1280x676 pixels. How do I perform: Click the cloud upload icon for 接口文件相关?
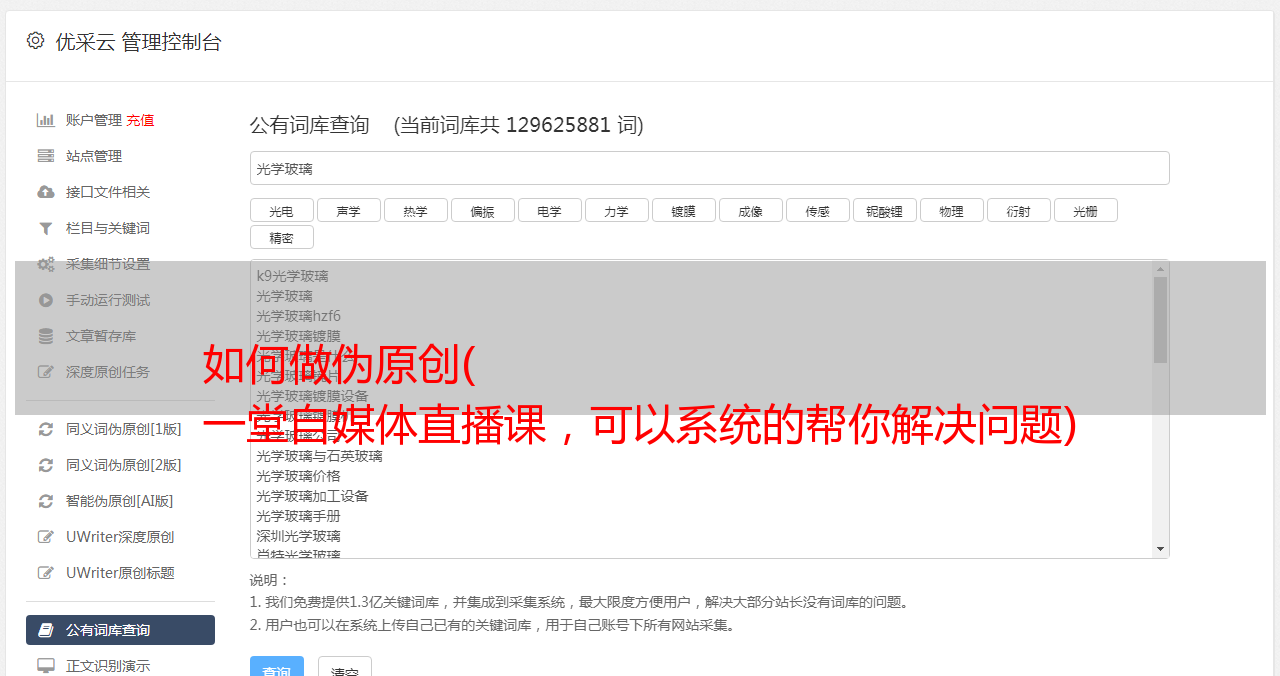click(x=46, y=192)
